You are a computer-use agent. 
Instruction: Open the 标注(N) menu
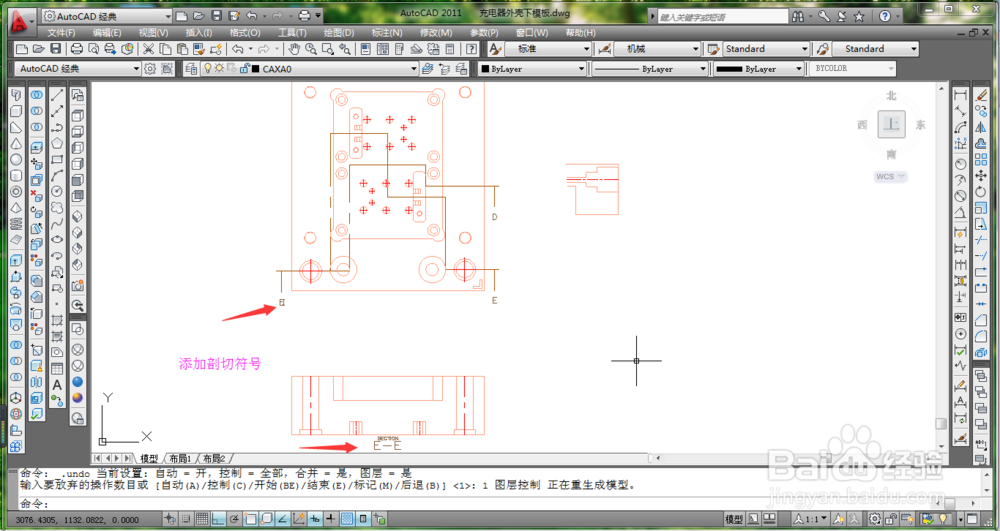click(387, 33)
